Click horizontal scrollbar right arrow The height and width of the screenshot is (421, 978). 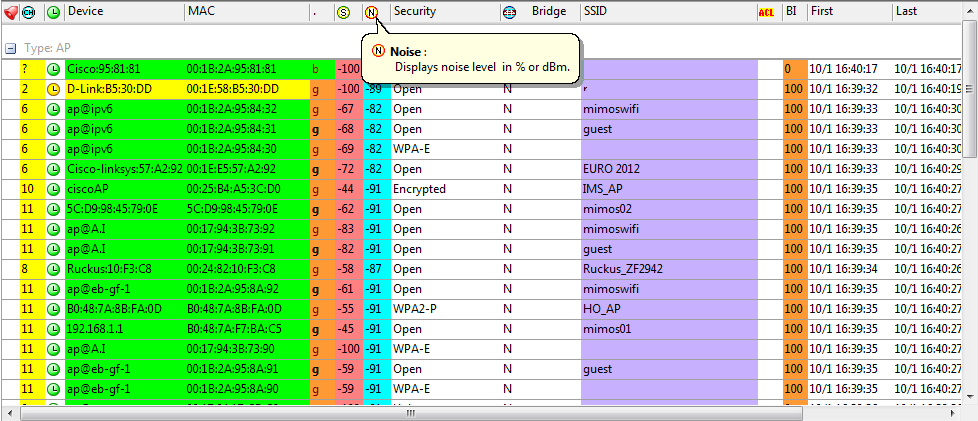953,413
